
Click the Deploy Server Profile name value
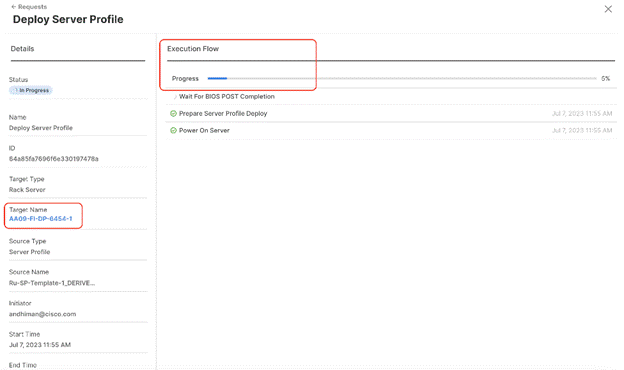(41, 128)
